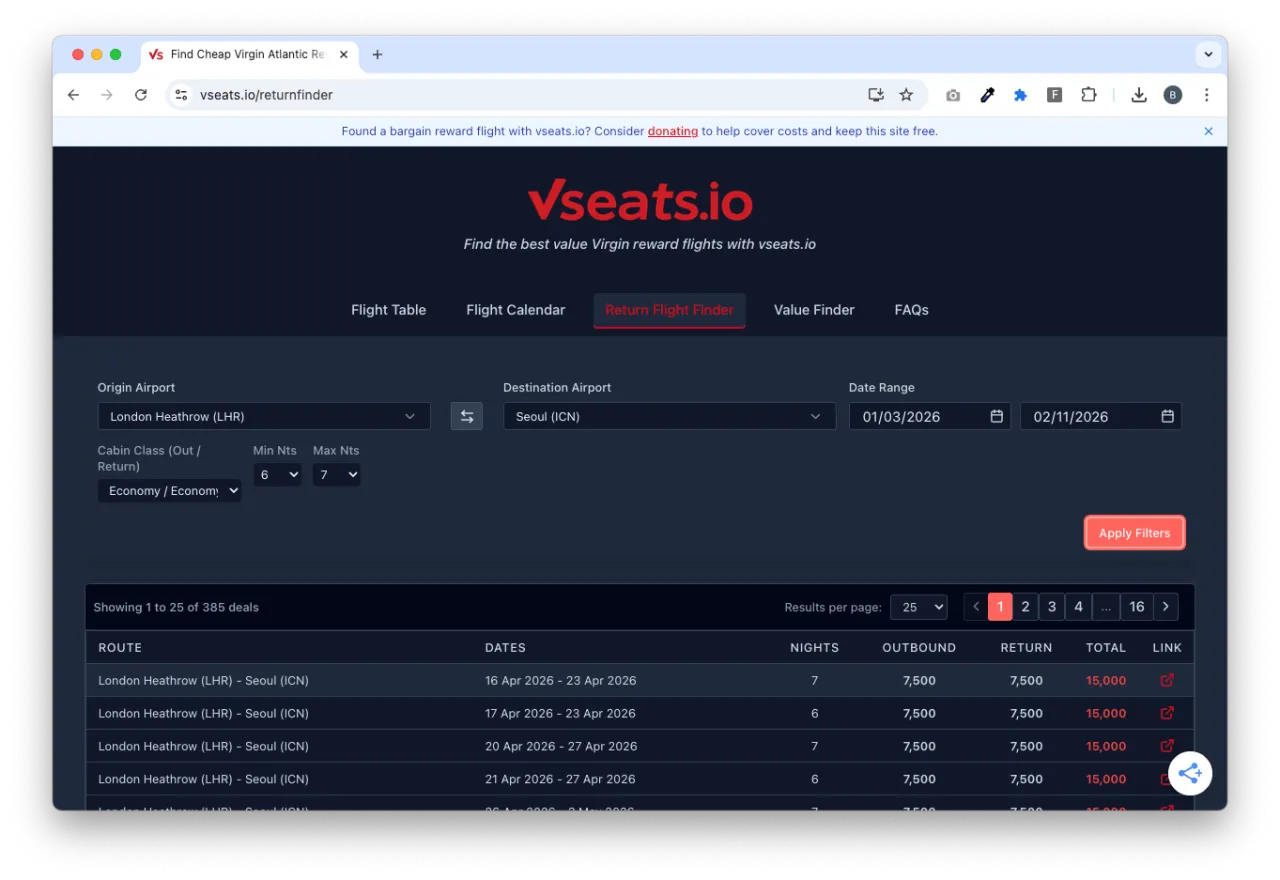Open calendar picker for 01/03/2026 start date
The image size is (1280, 880).
tap(996, 416)
